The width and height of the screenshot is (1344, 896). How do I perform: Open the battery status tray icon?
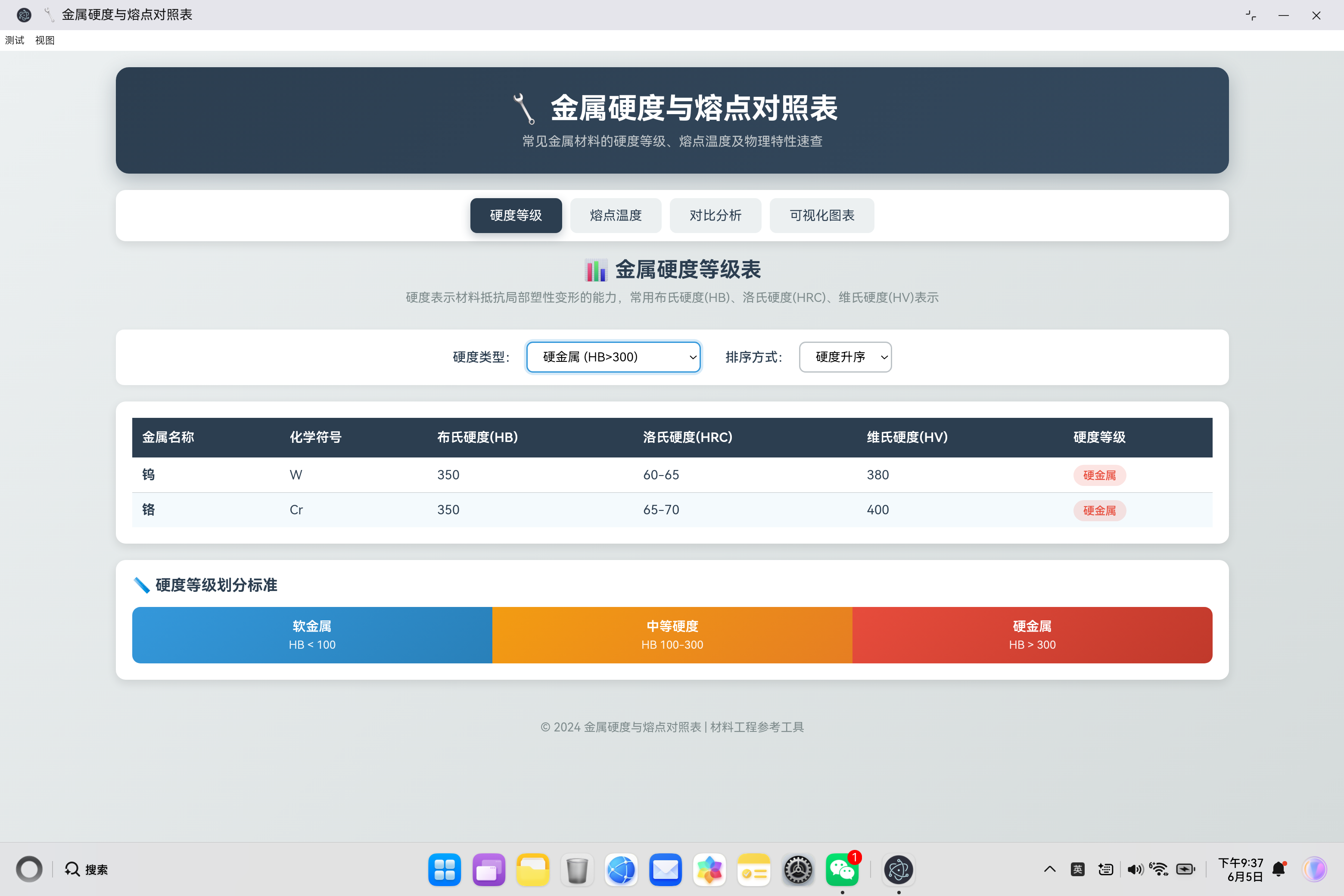pos(1186,869)
